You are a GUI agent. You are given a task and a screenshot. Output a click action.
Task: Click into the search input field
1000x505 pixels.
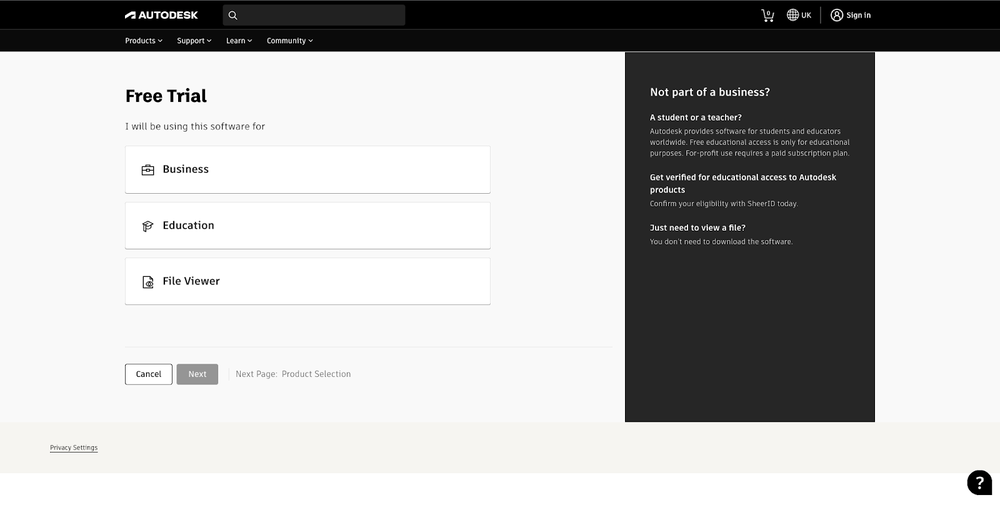tap(320, 15)
